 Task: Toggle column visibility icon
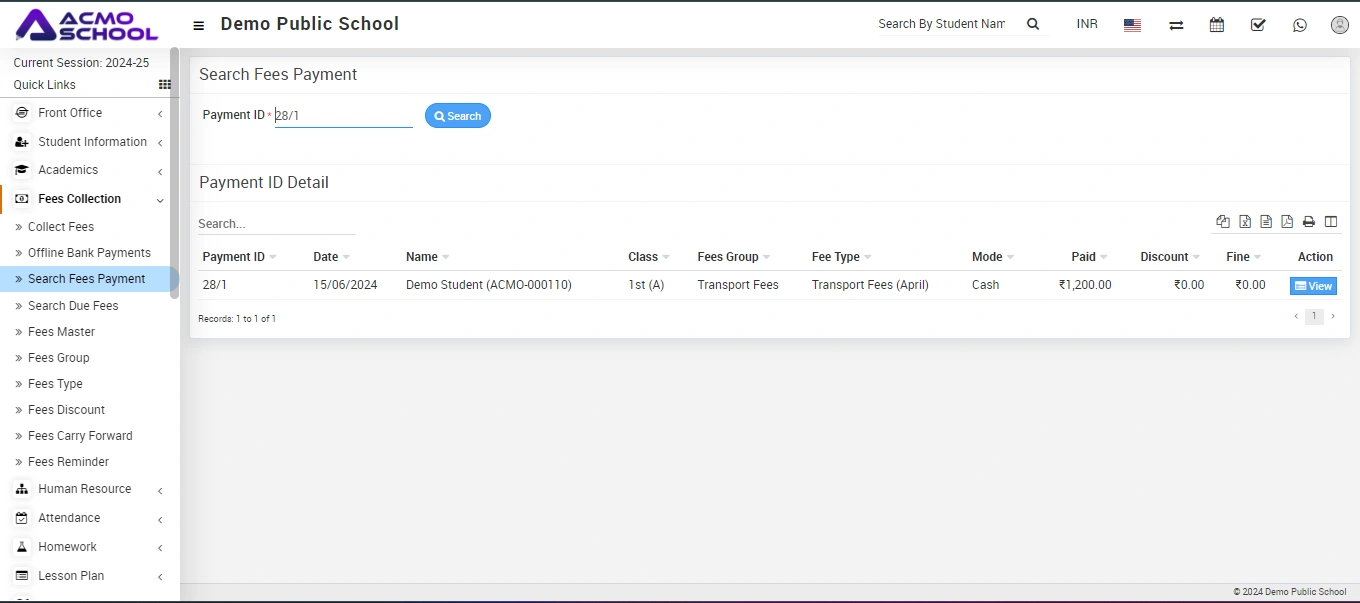click(x=1330, y=222)
